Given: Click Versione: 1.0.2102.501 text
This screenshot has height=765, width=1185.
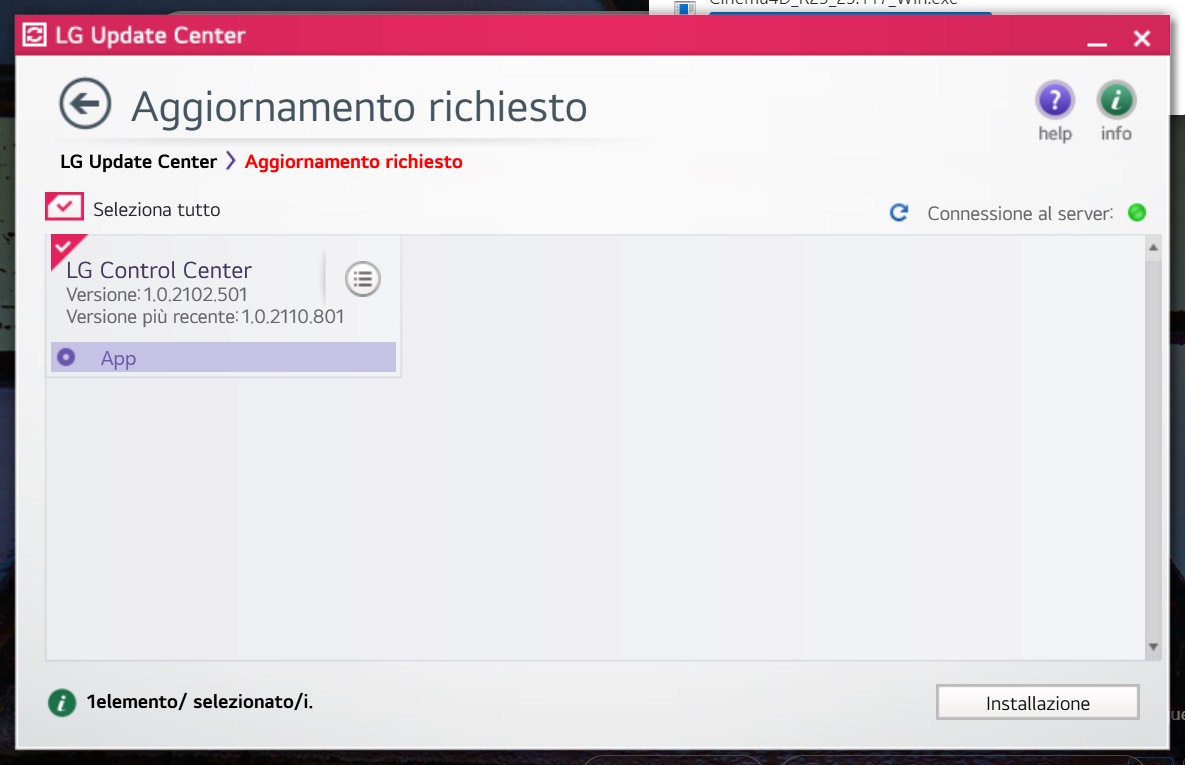Looking at the screenshot, I should [x=156, y=294].
